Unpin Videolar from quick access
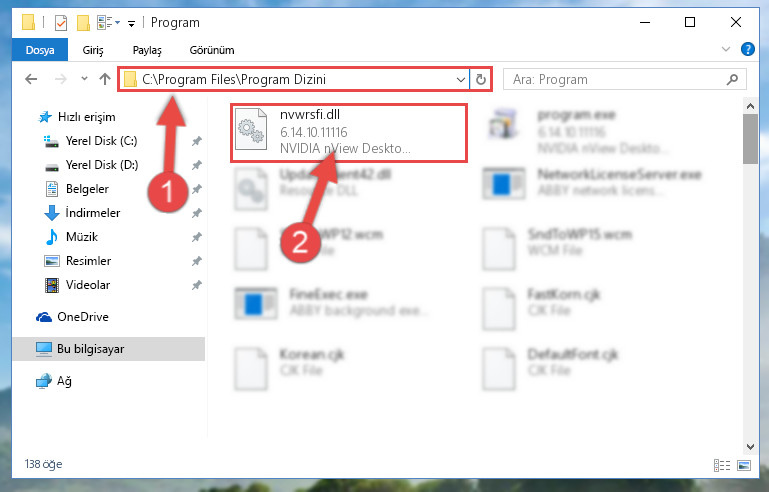The width and height of the screenshot is (769, 492). 197,285
